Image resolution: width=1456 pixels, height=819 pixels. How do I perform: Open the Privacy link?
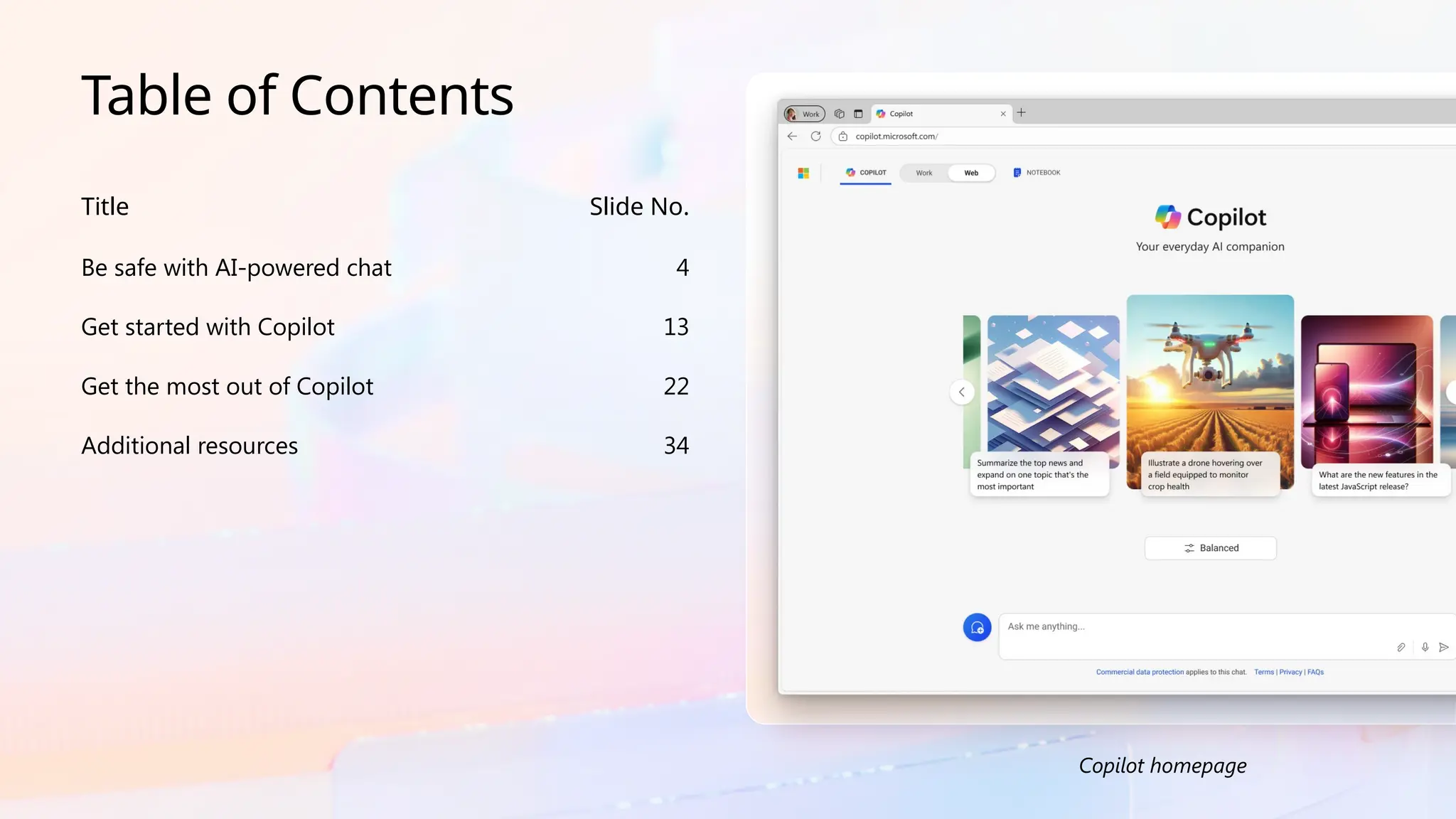[x=1290, y=672]
